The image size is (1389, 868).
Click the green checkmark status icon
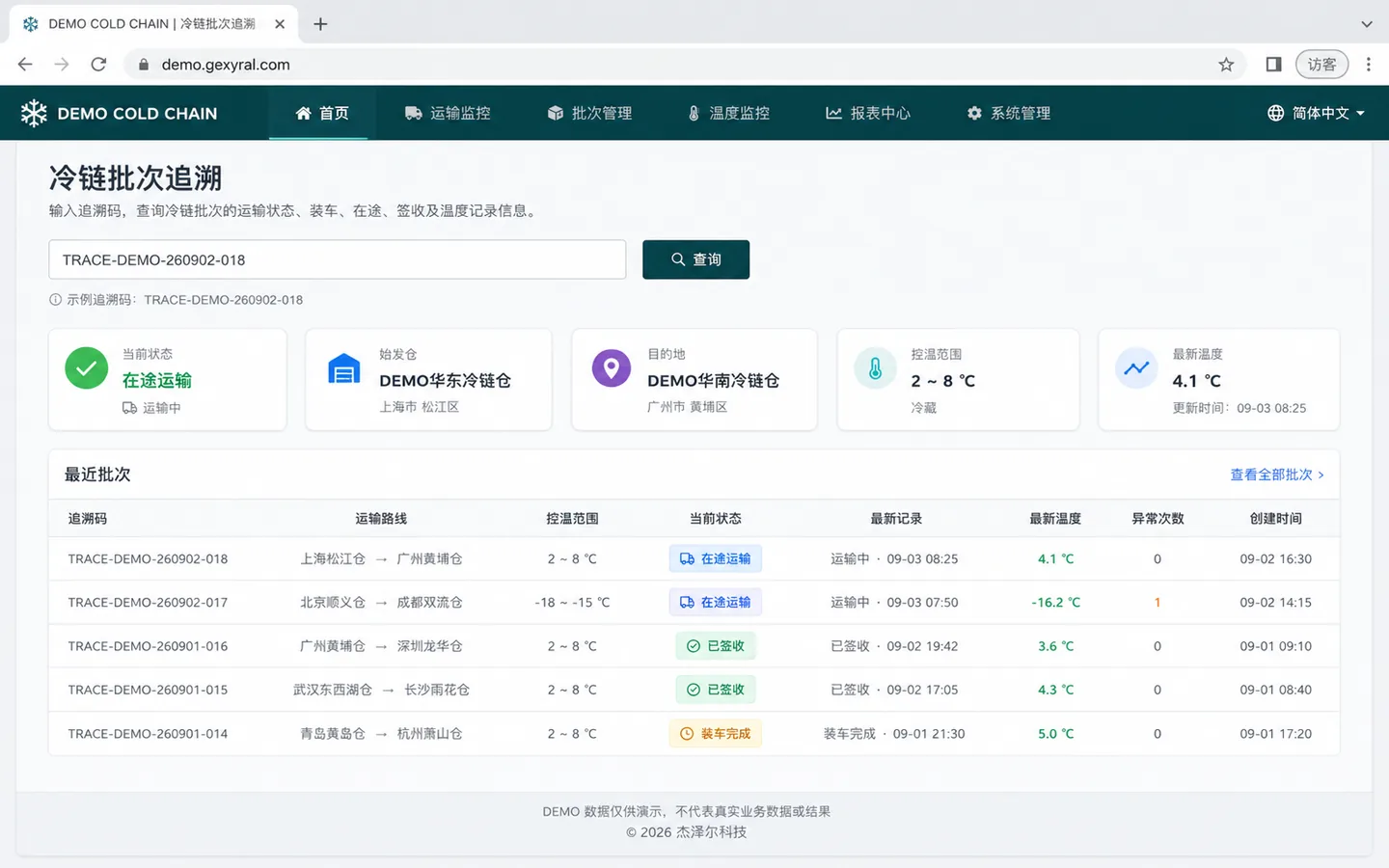(86, 368)
